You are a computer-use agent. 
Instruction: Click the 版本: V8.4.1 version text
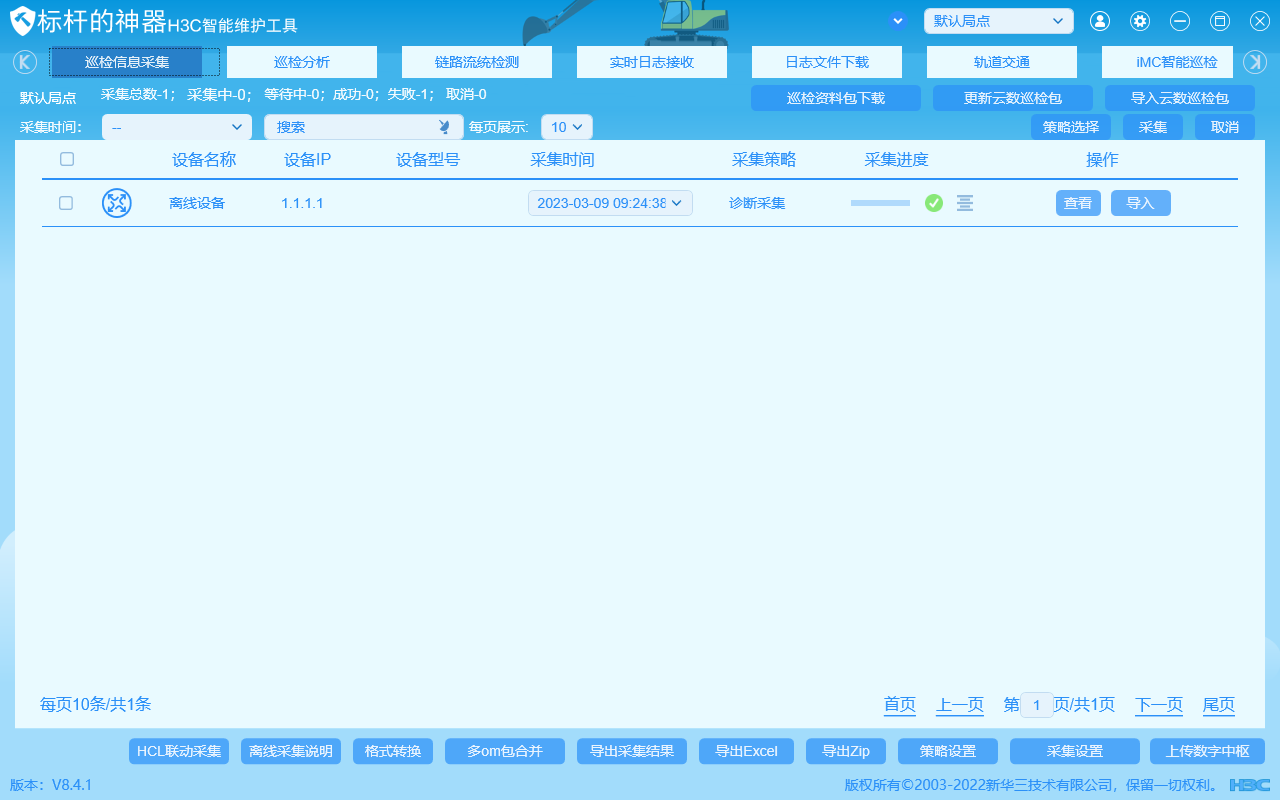click(51, 785)
